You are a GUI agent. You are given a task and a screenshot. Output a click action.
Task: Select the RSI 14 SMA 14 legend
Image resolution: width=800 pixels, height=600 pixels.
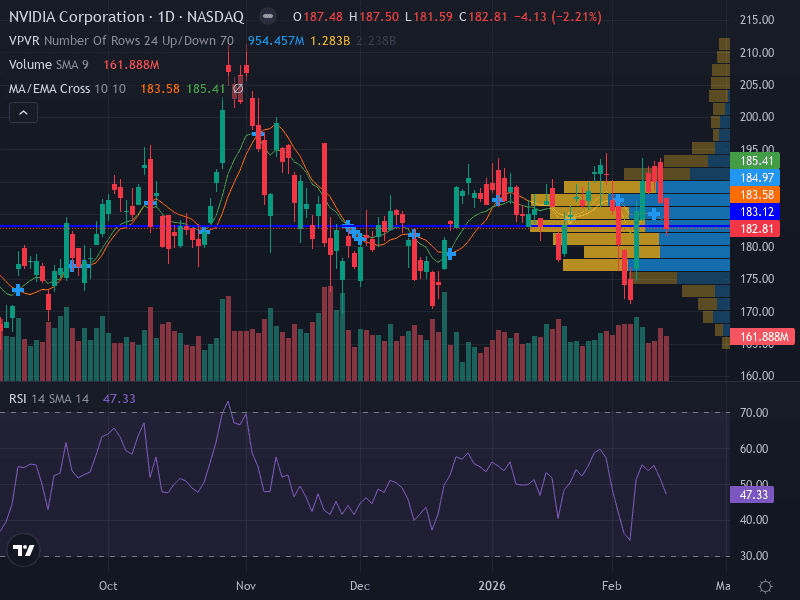49,398
